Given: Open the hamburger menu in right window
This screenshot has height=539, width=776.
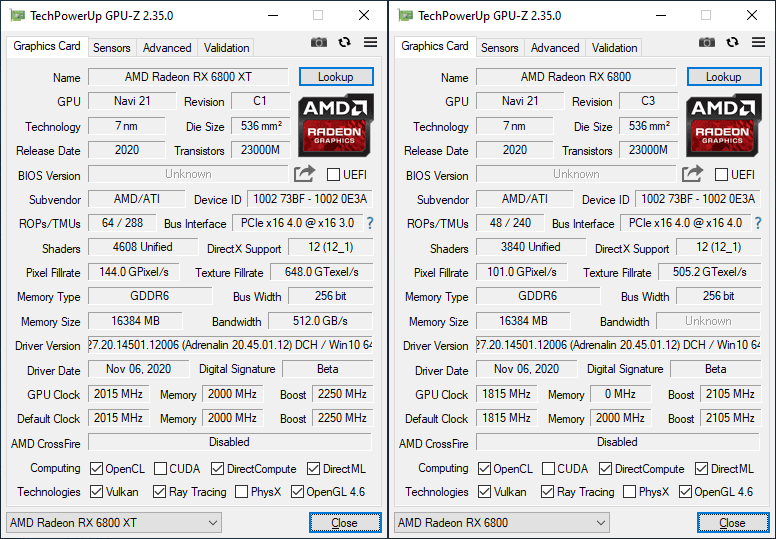Looking at the screenshot, I should click(758, 43).
